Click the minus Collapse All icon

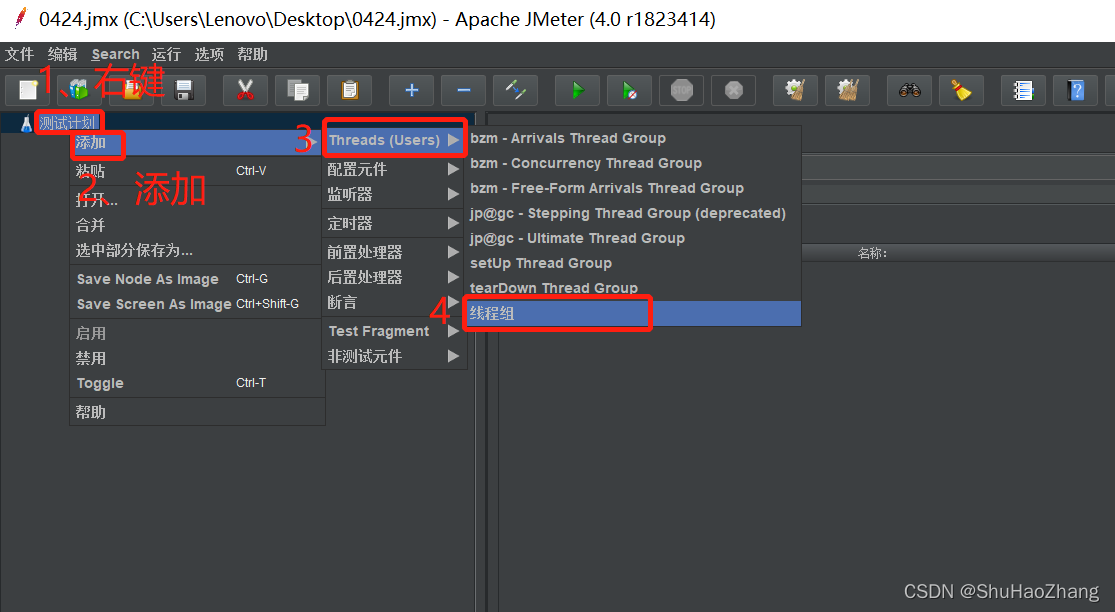tap(463, 90)
